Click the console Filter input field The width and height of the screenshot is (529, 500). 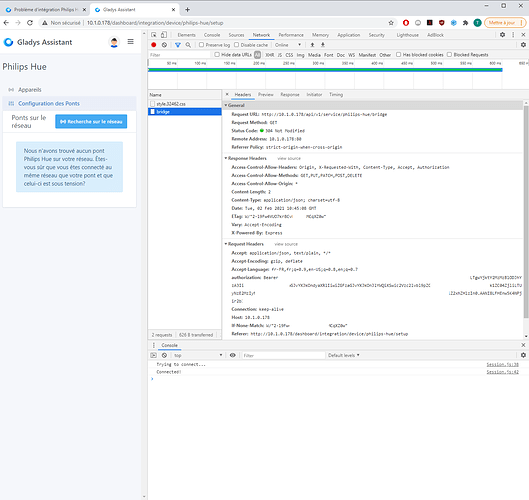[283, 355]
